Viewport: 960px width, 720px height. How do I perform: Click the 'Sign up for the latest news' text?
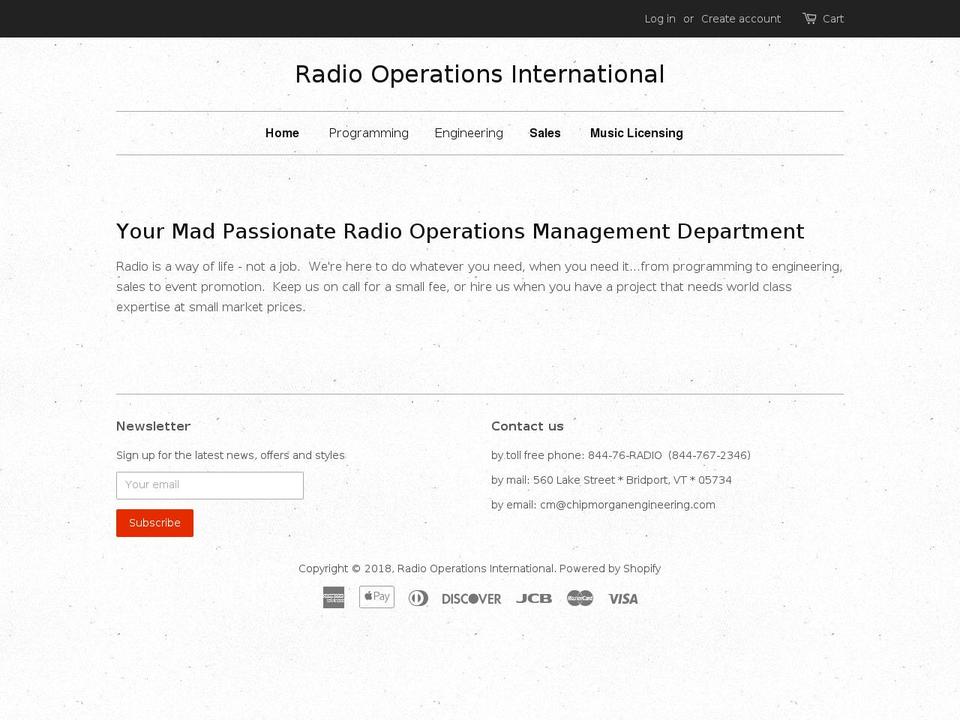click(230, 455)
